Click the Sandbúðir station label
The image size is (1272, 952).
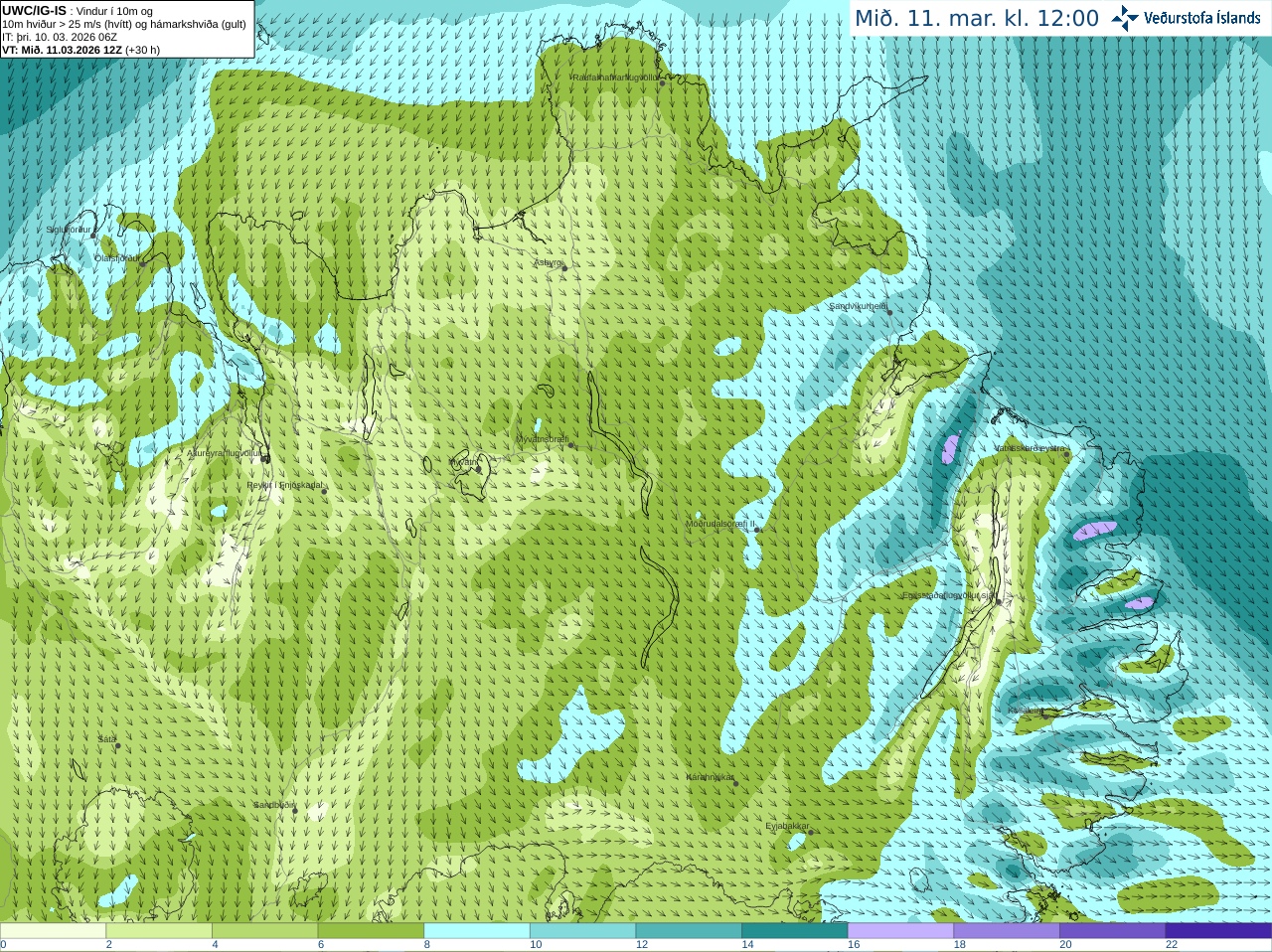[273, 805]
